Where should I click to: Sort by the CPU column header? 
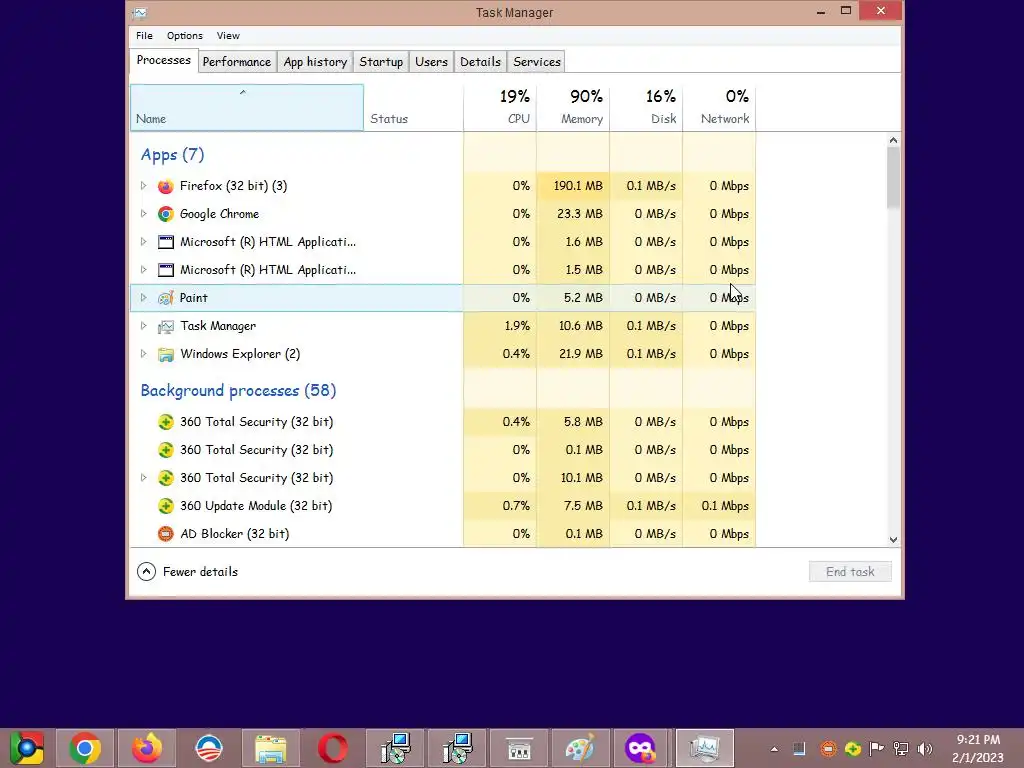[x=500, y=108]
